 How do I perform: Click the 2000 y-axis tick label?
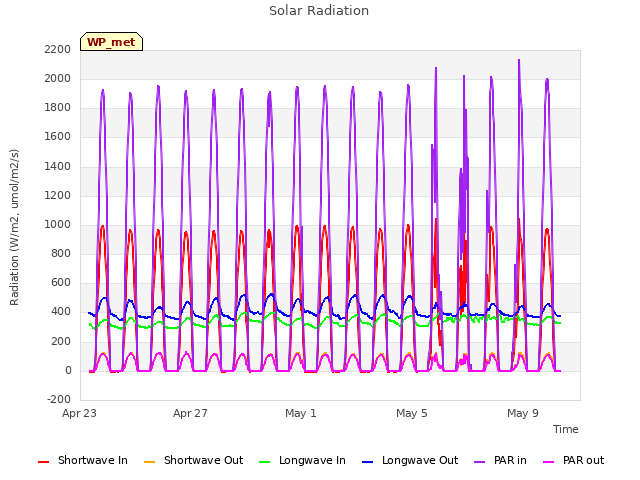(x=58, y=78)
